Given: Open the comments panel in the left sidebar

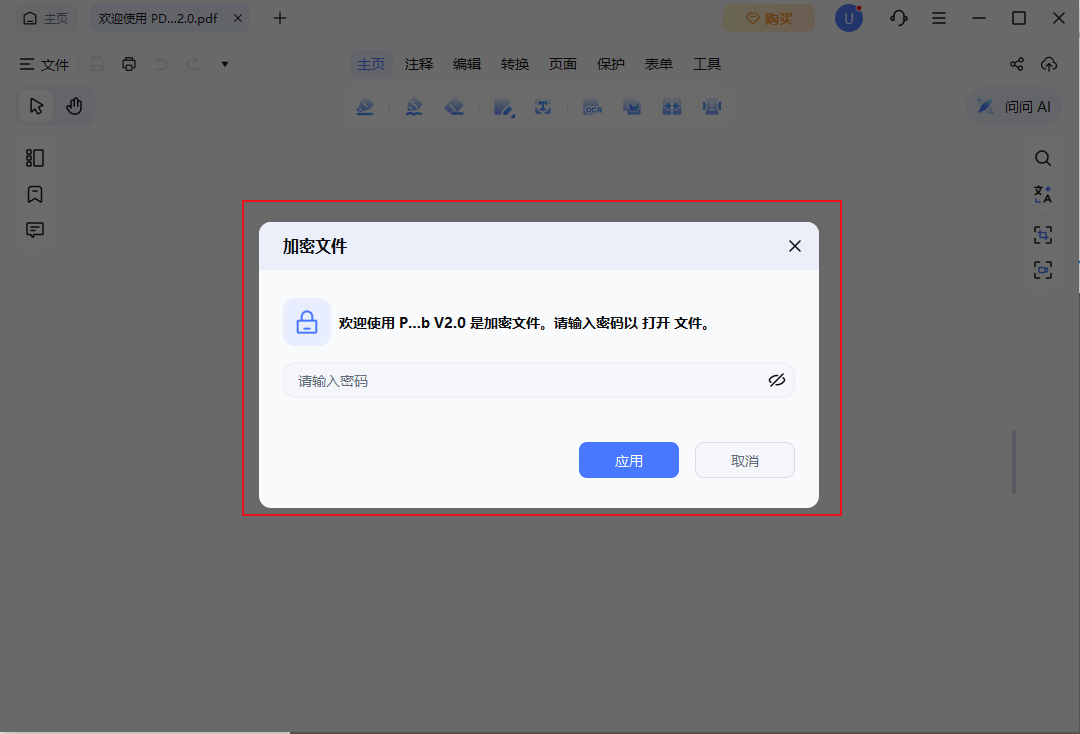Looking at the screenshot, I should pyautogui.click(x=35, y=230).
